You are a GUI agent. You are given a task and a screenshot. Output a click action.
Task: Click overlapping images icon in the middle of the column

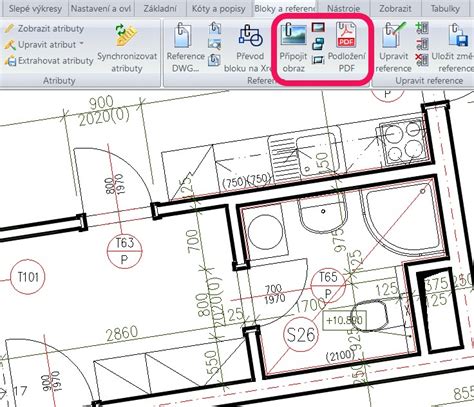[x=318, y=43]
